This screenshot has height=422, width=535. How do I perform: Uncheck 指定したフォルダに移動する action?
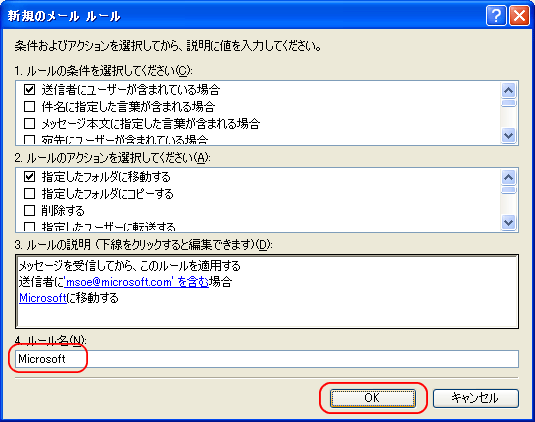coord(29,177)
